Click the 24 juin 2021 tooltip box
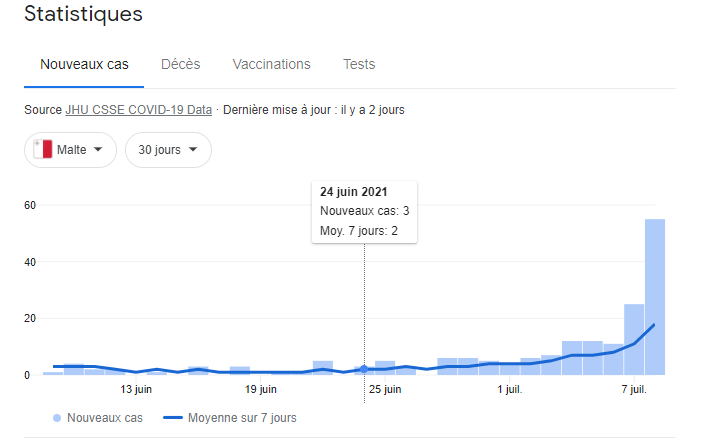This screenshot has width=707, height=443. (364, 212)
